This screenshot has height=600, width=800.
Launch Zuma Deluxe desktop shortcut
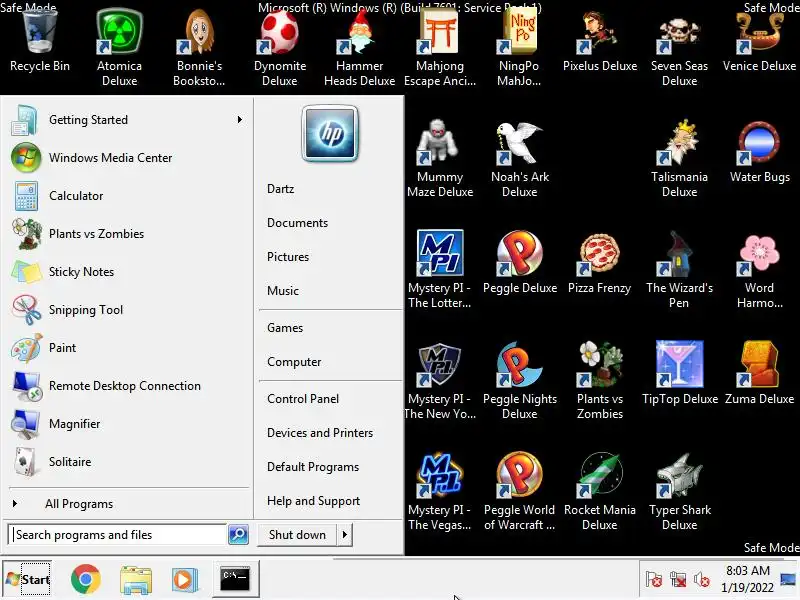(x=759, y=375)
